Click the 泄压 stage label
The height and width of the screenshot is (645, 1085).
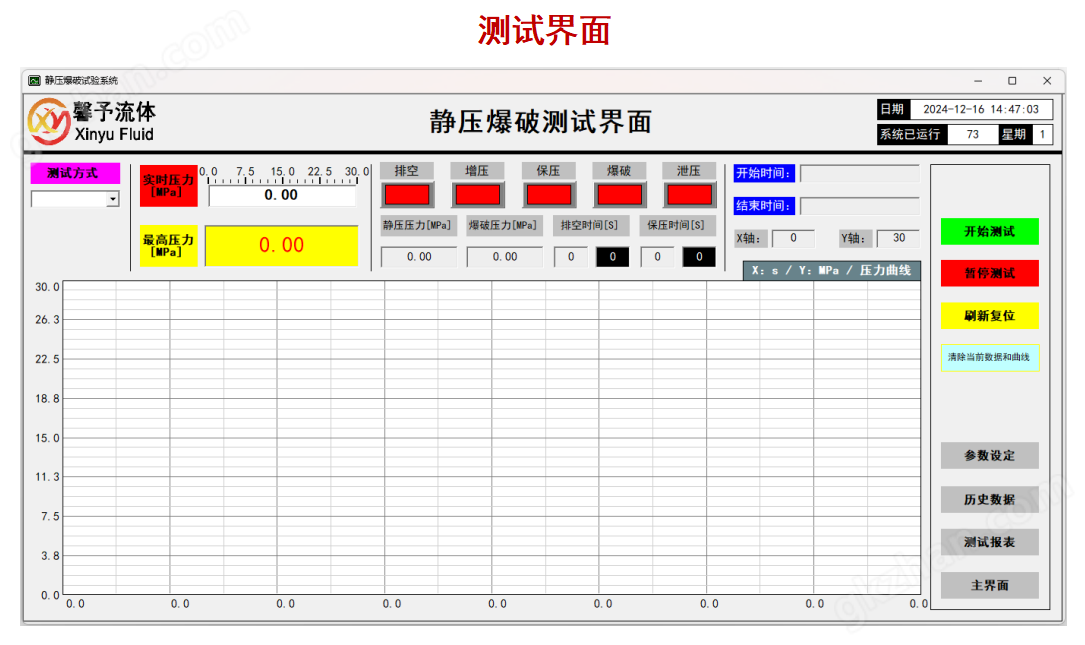689,171
